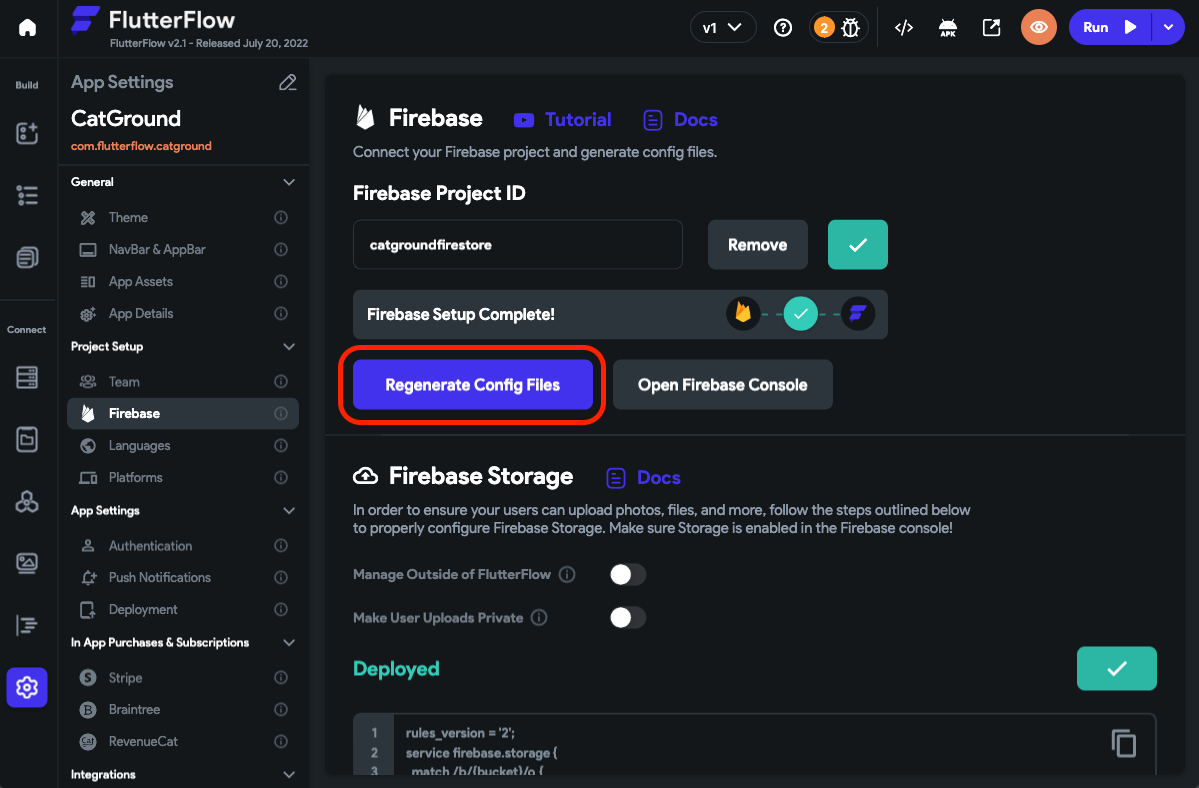Collapse In App Purchases & Subscriptions section

coord(288,643)
